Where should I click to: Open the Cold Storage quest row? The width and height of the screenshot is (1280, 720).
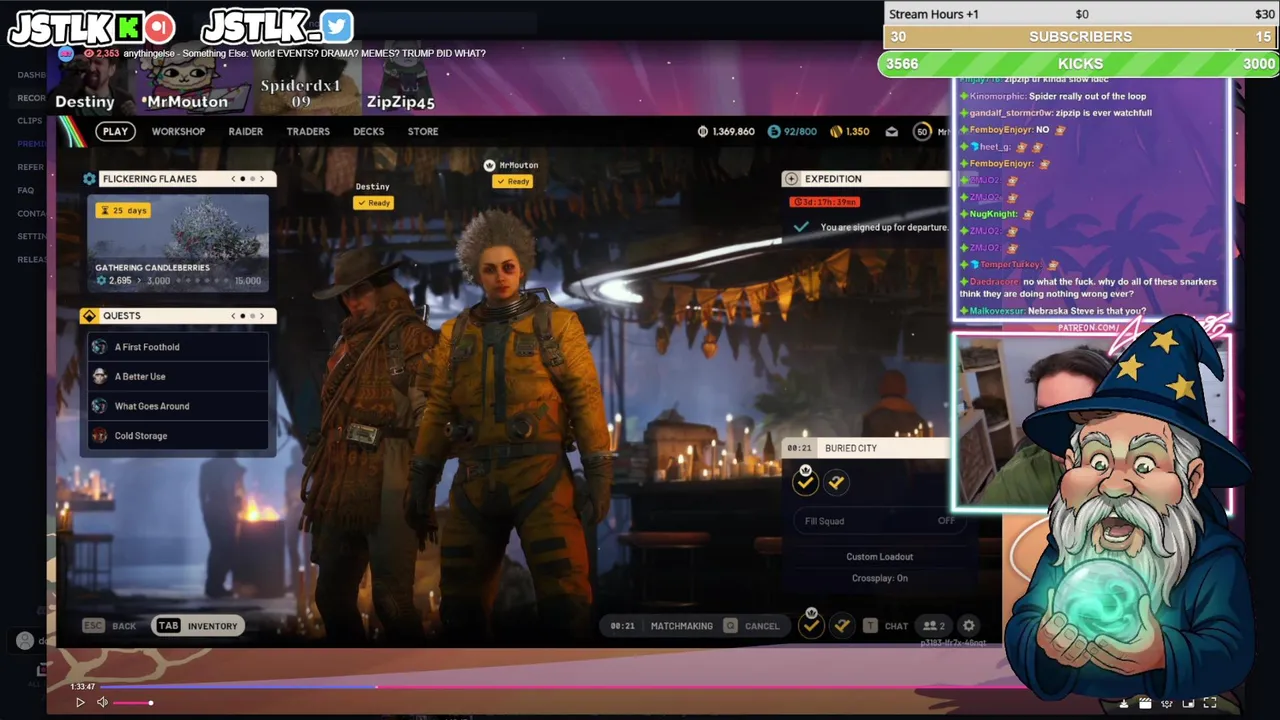177,436
